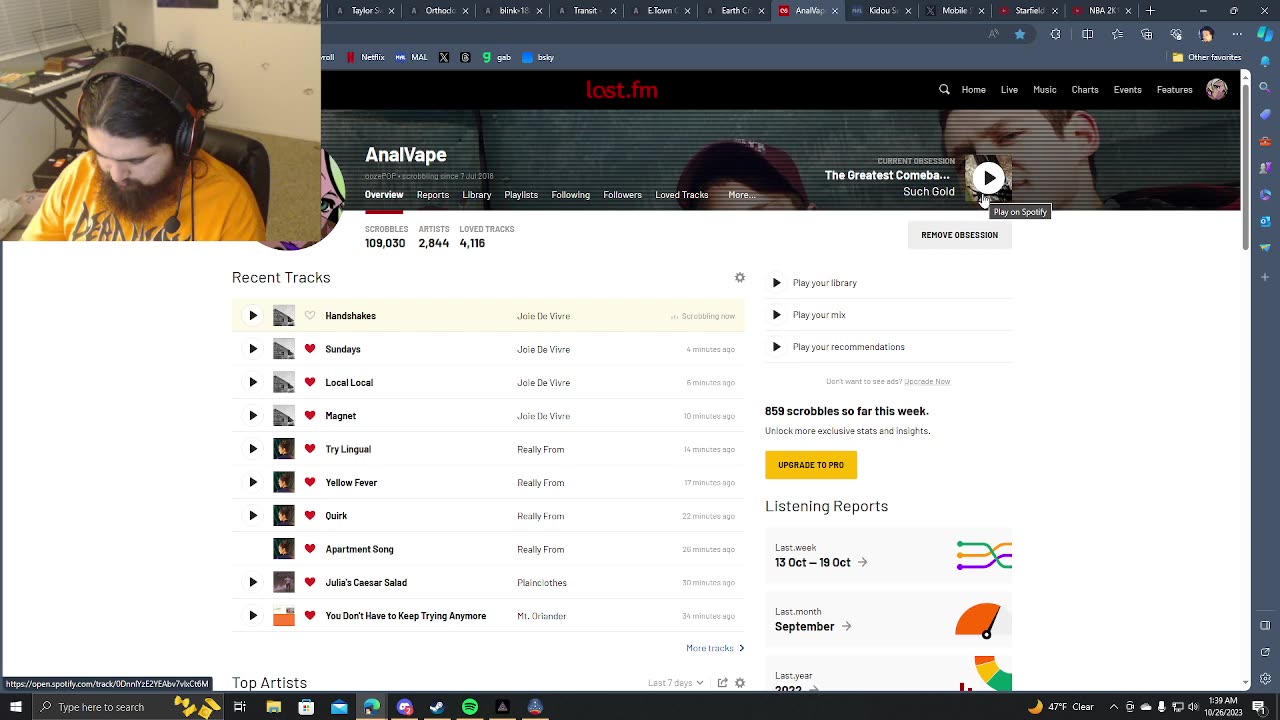Go to Events in top navigation
This screenshot has width=1280, height=720.
pos(1128,90)
